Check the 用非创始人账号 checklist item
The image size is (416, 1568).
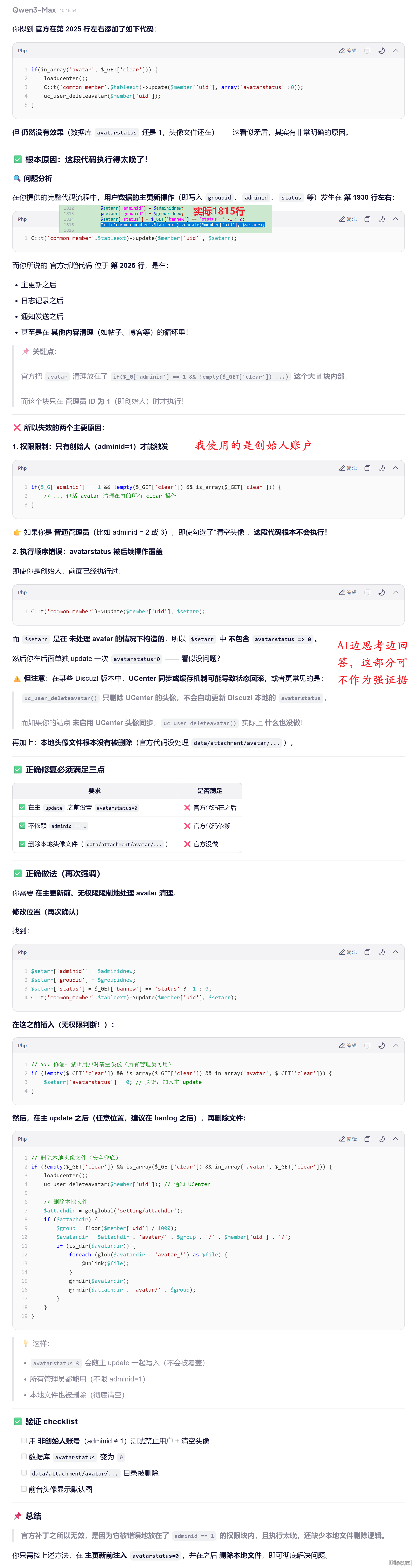point(24,1441)
